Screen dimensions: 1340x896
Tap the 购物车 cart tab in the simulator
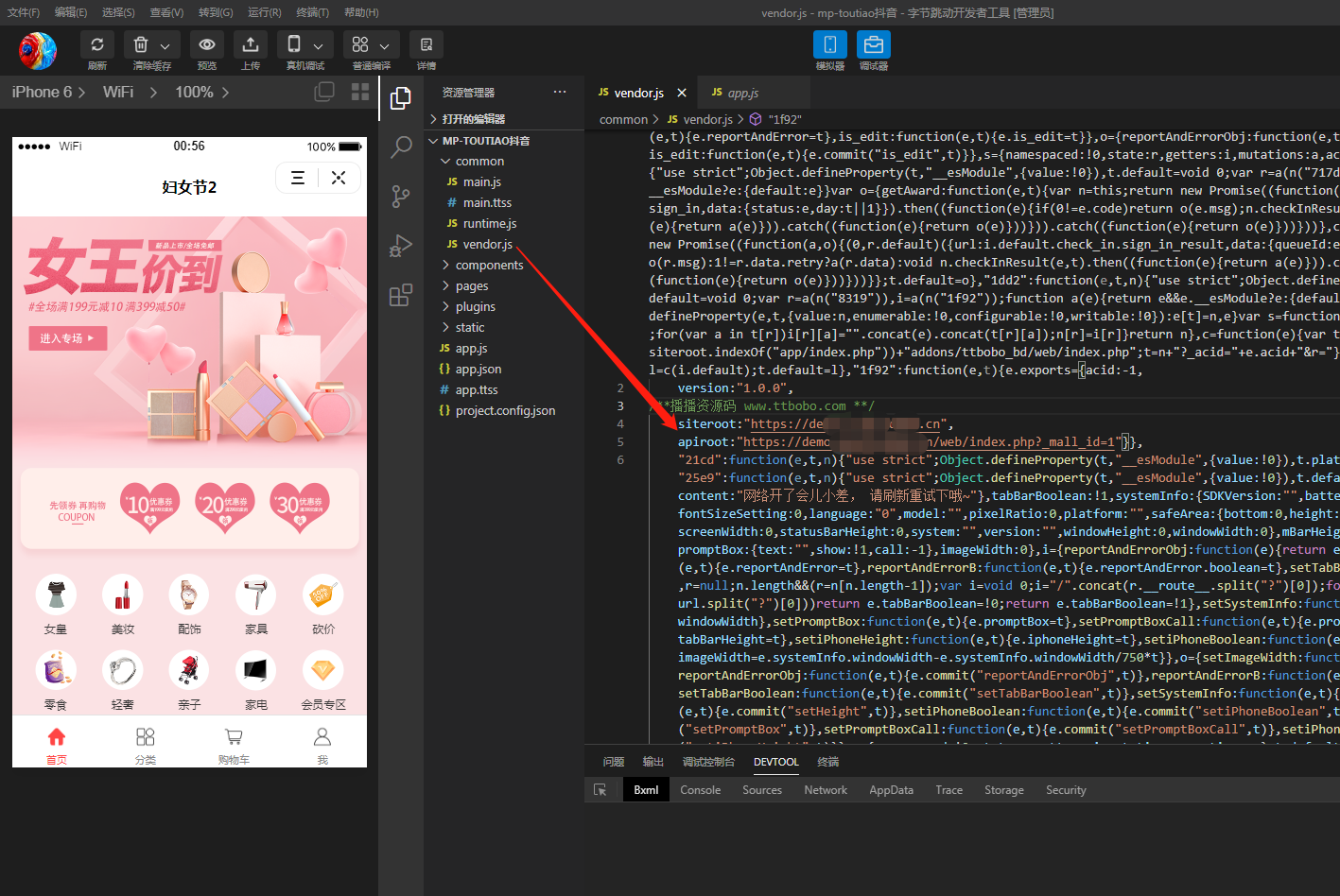234,744
